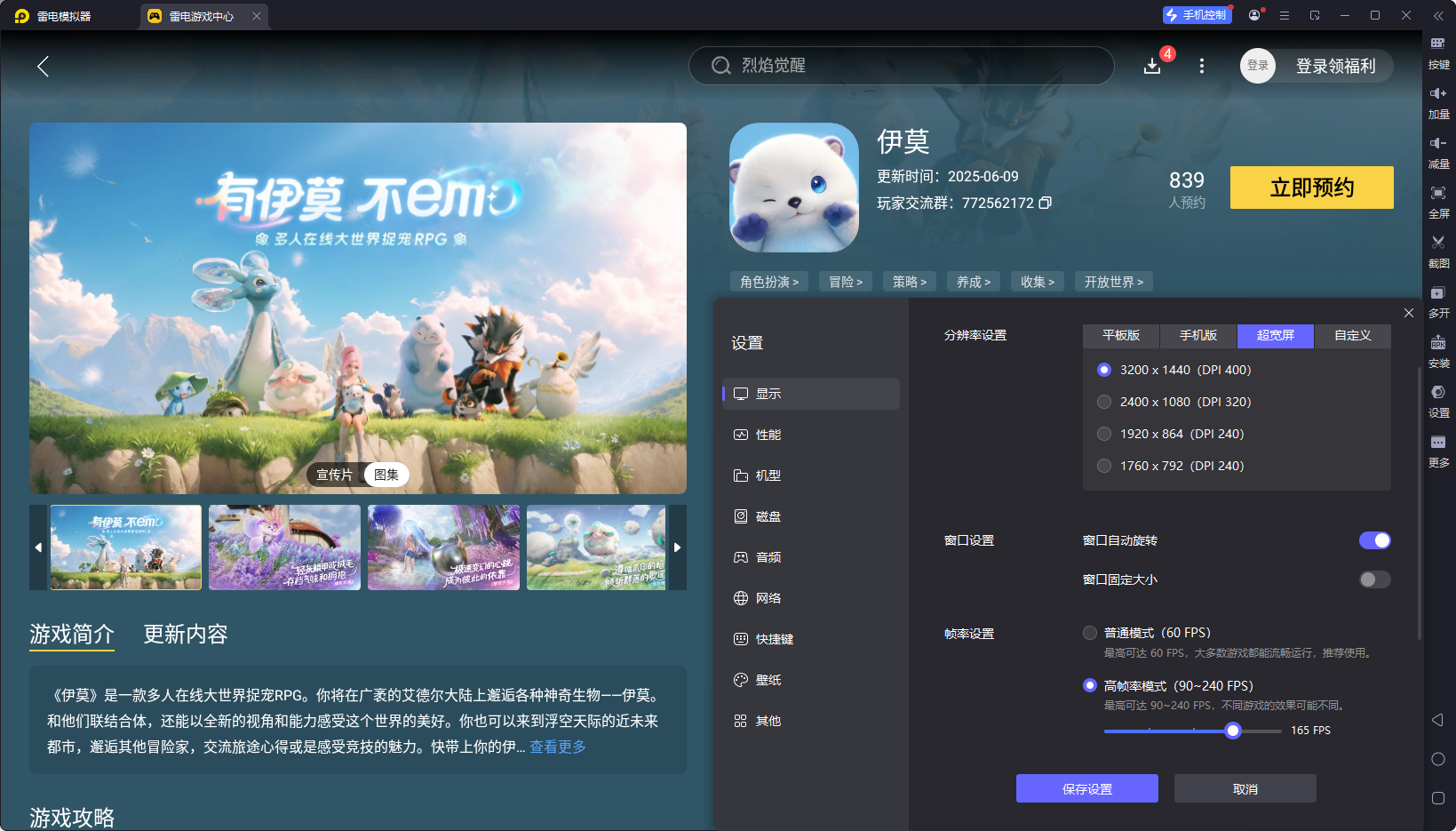Disable the 窗口自动旋转 toggle
Viewport: 1456px width, 831px height.
tap(1374, 539)
